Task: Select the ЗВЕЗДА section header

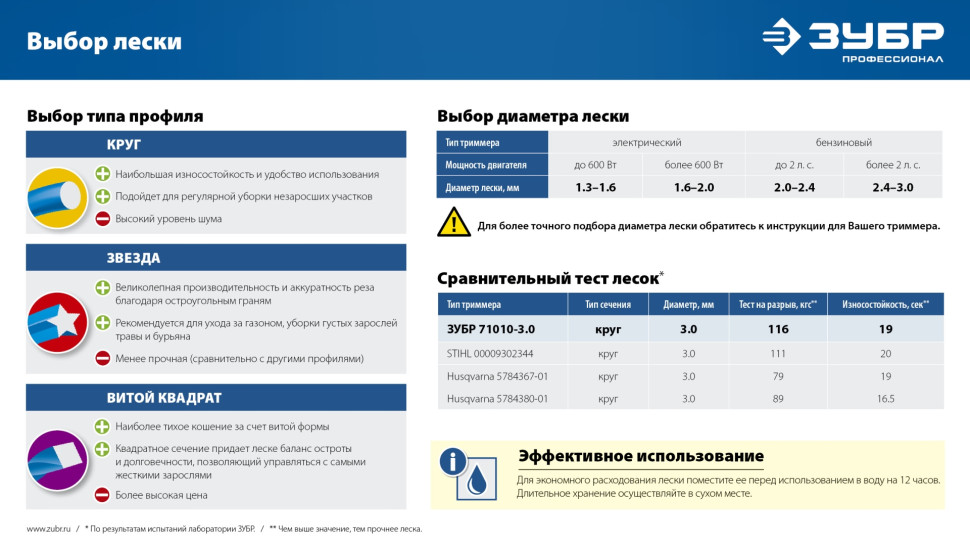Action: [x=216, y=257]
